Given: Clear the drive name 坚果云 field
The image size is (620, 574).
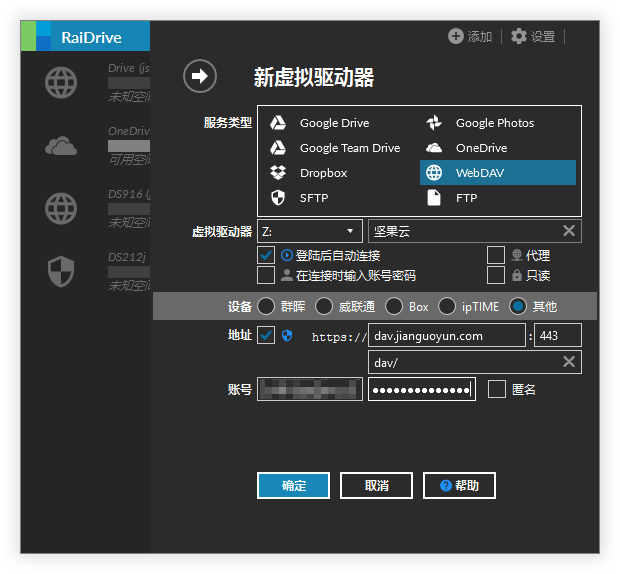Looking at the screenshot, I should [x=569, y=230].
